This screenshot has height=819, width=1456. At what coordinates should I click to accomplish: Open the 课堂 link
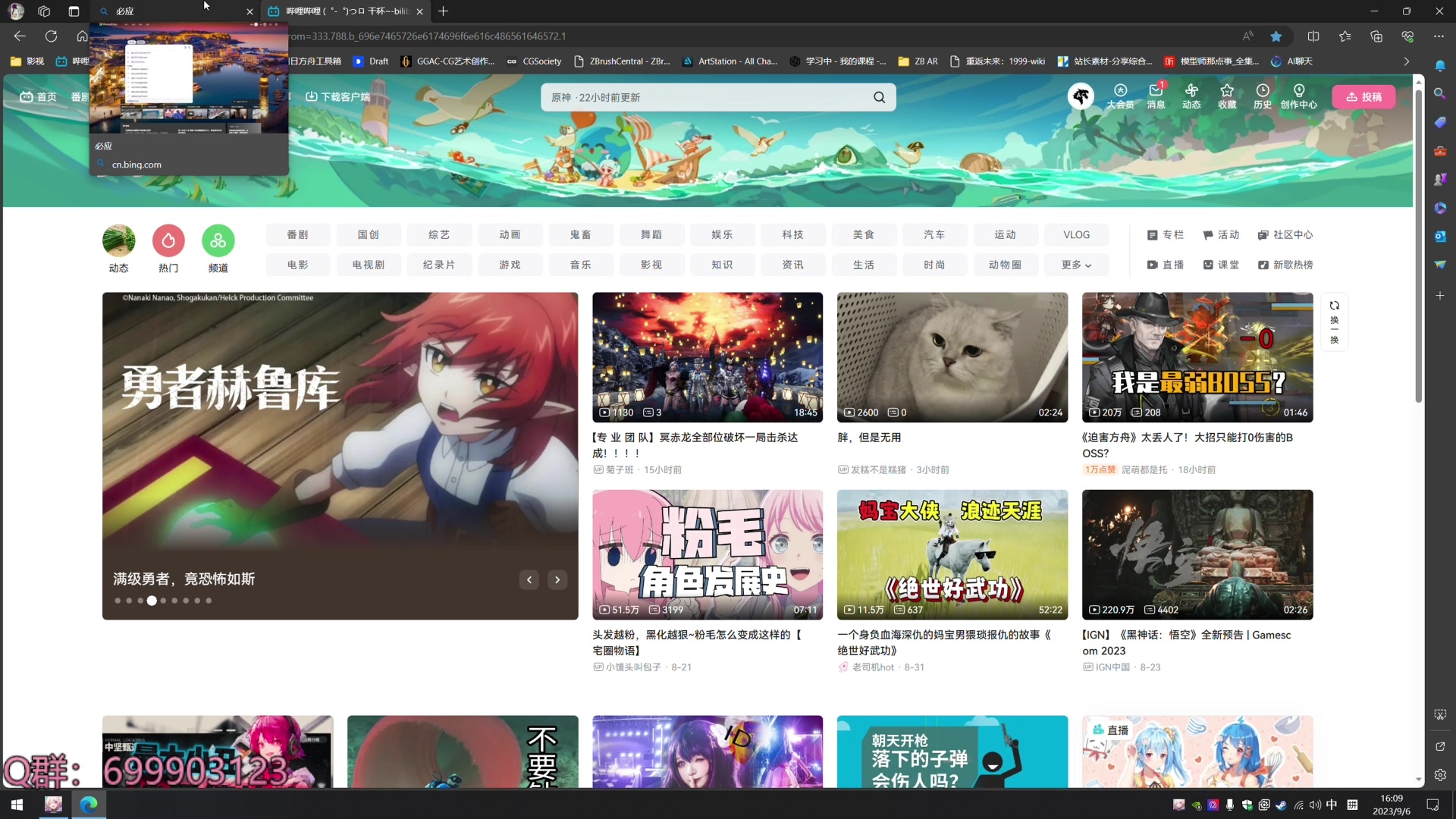(x=1221, y=265)
